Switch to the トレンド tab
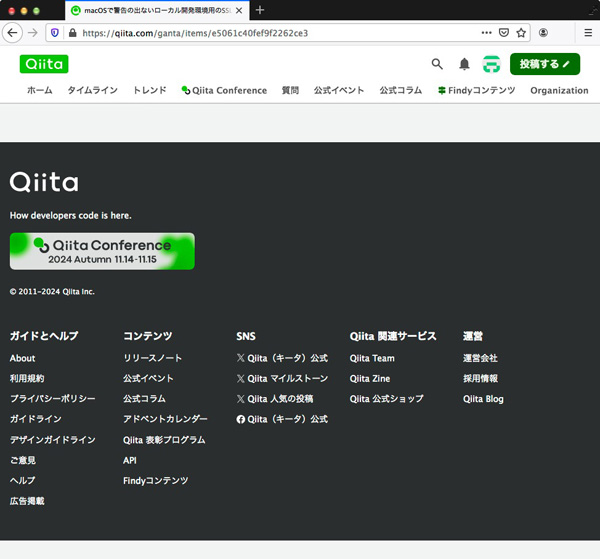The width and height of the screenshot is (600, 559). [x=152, y=90]
